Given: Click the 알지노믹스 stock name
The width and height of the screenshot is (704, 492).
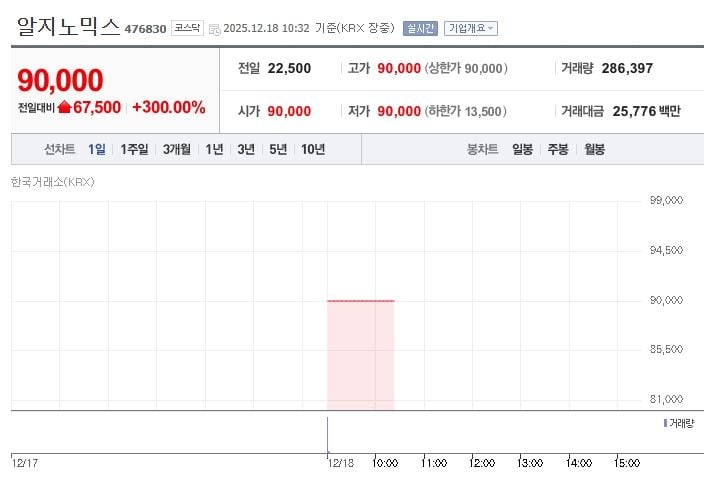Looking at the screenshot, I should 68,26.
